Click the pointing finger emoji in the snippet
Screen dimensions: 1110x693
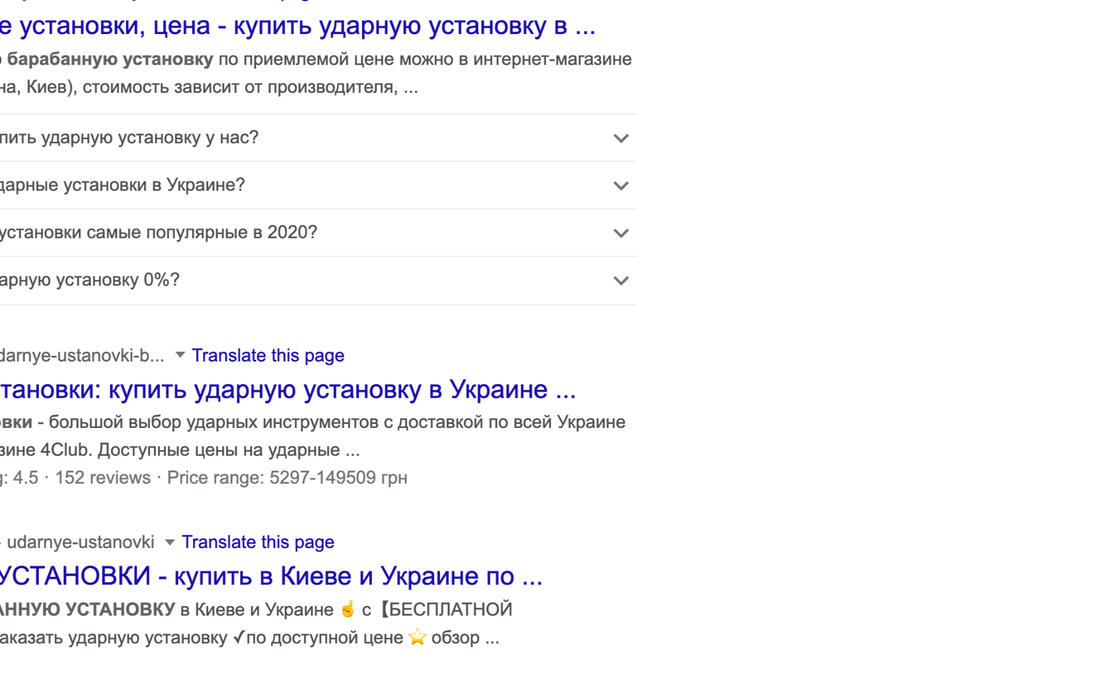(x=347, y=609)
